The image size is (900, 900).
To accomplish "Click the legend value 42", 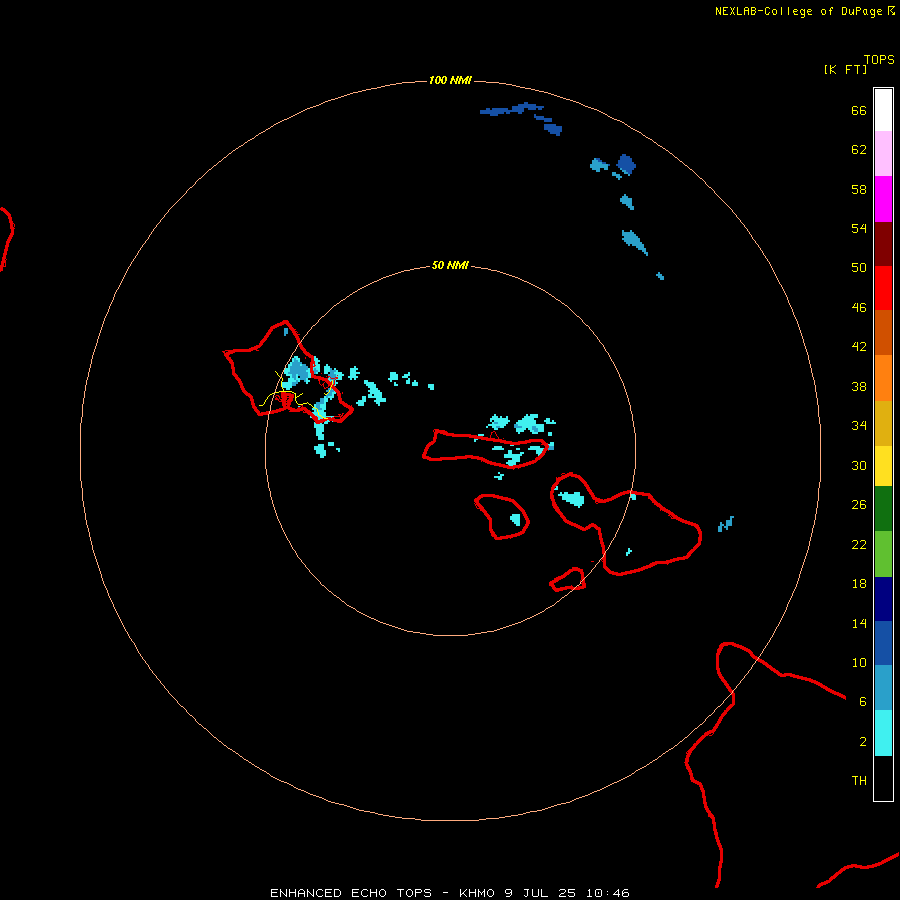I will (859, 347).
